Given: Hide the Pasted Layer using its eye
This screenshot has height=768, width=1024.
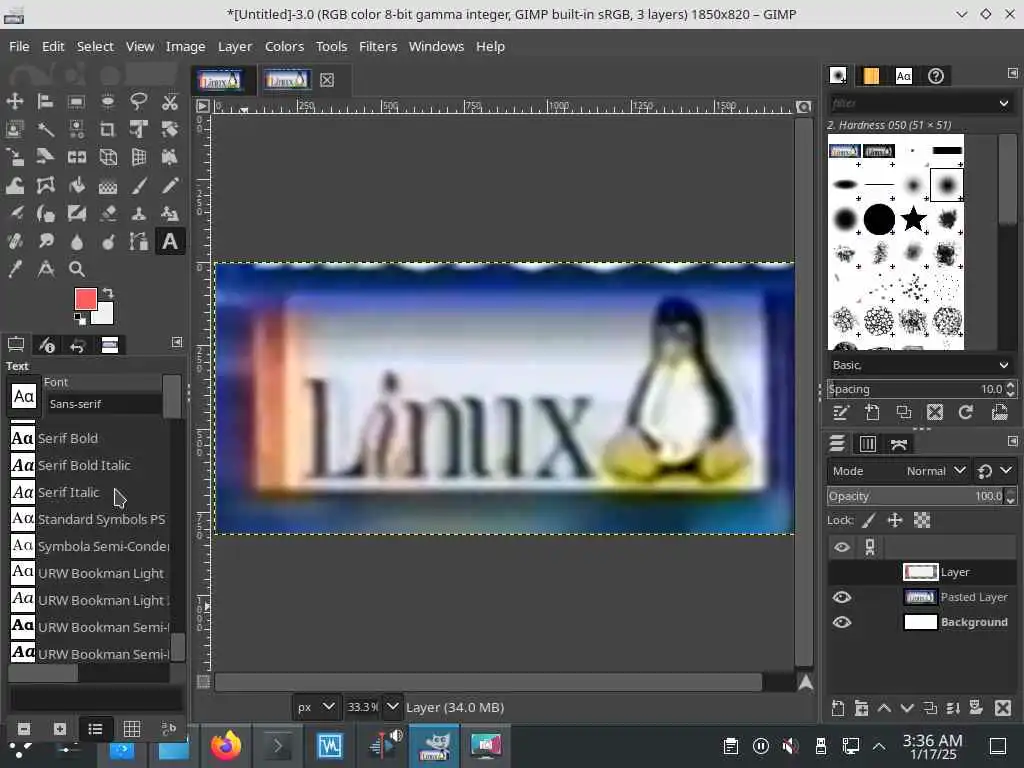Looking at the screenshot, I should click(x=842, y=597).
